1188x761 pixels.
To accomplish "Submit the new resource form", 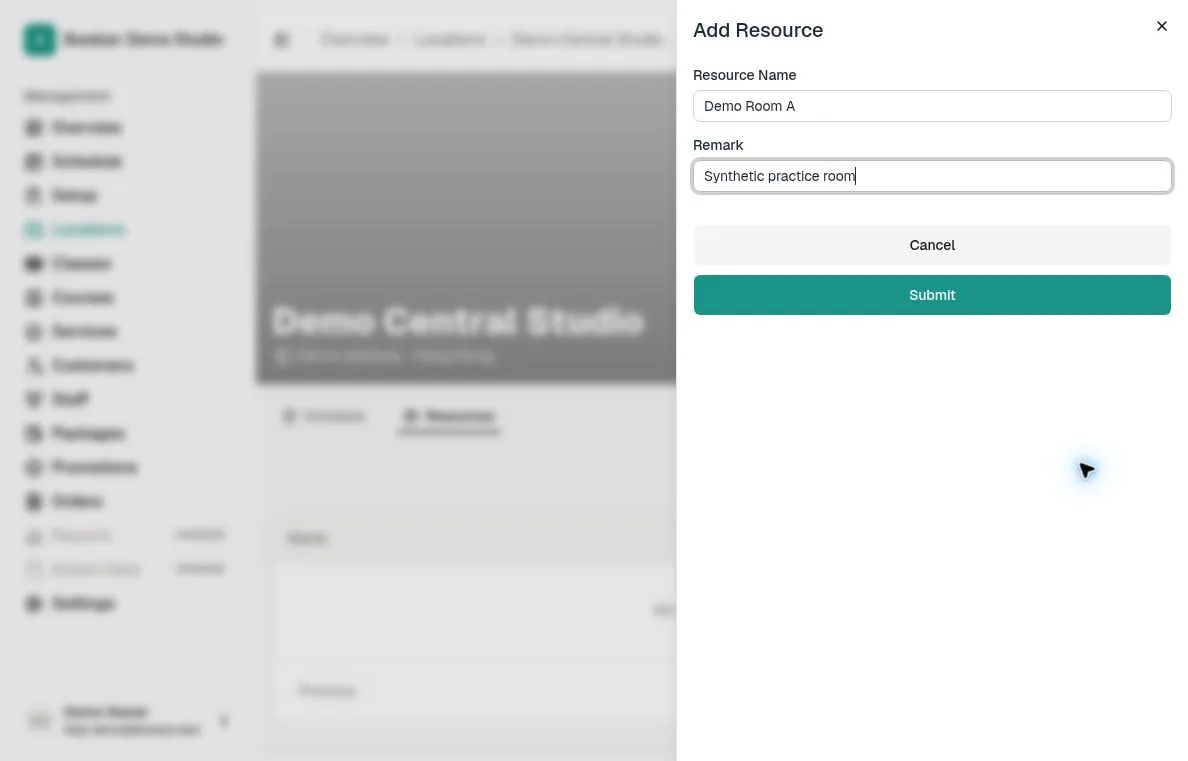I will [x=932, y=295].
